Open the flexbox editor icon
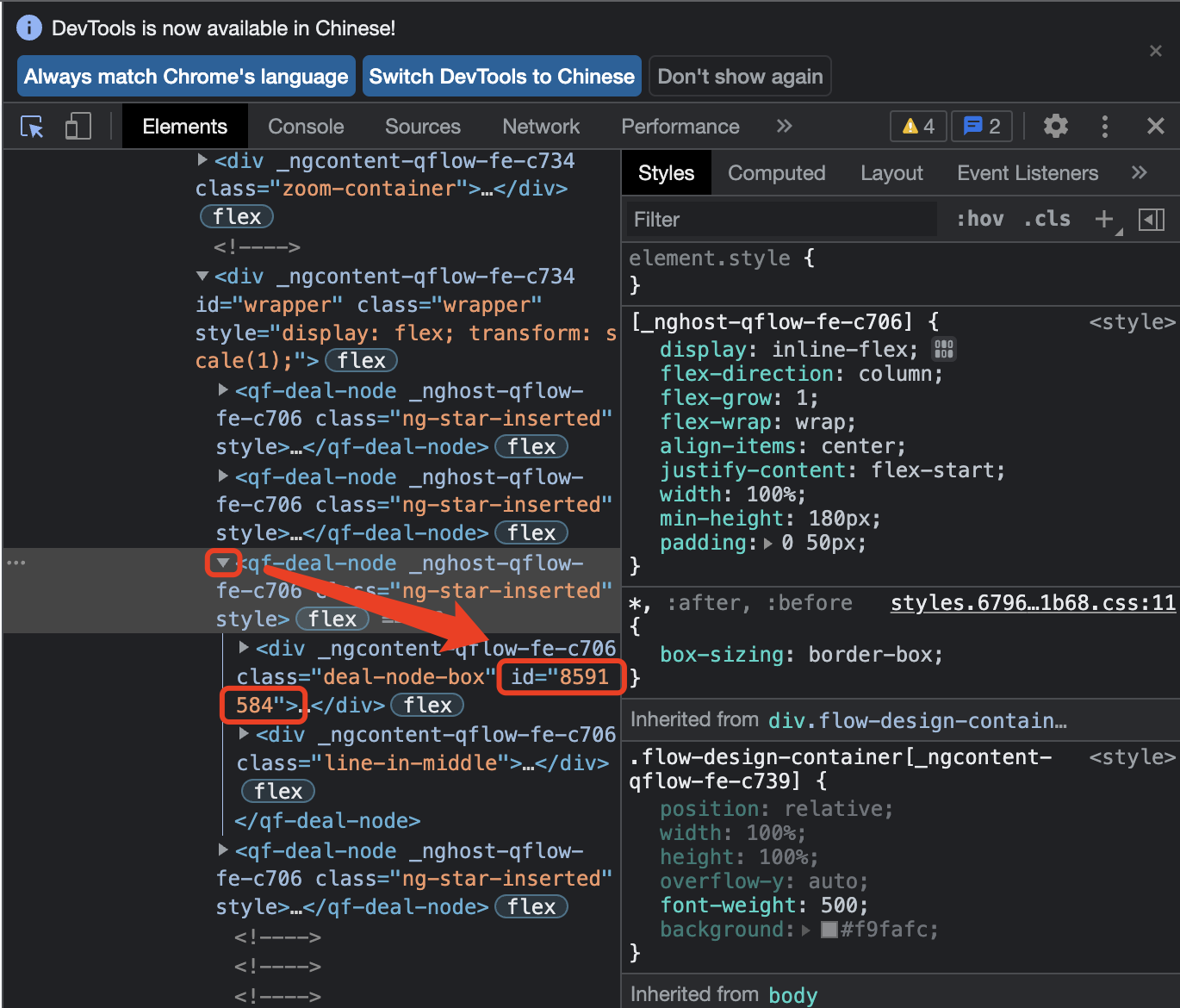1180x1008 pixels. pyautogui.click(x=944, y=349)
